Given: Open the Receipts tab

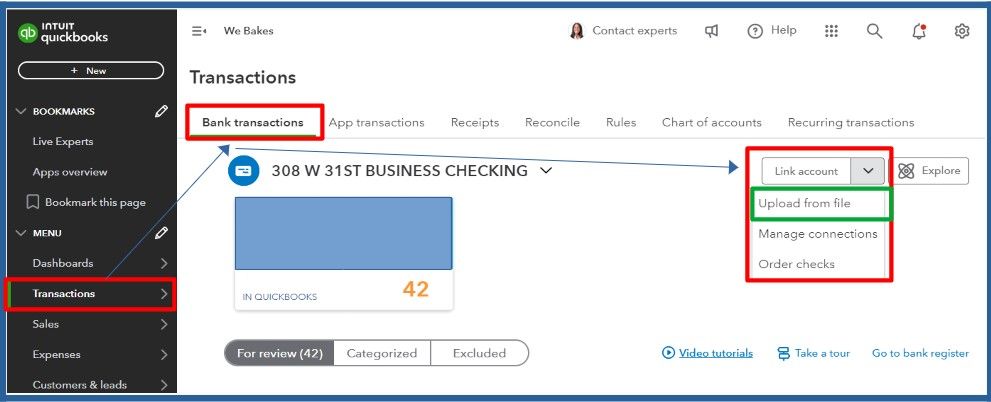Looking at the screenshot, I should (475, 123).
